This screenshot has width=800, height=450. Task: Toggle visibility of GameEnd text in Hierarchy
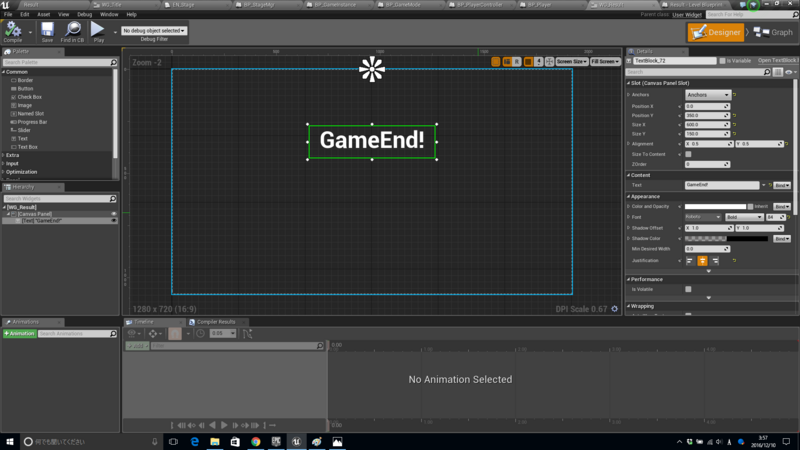[114, 221]
